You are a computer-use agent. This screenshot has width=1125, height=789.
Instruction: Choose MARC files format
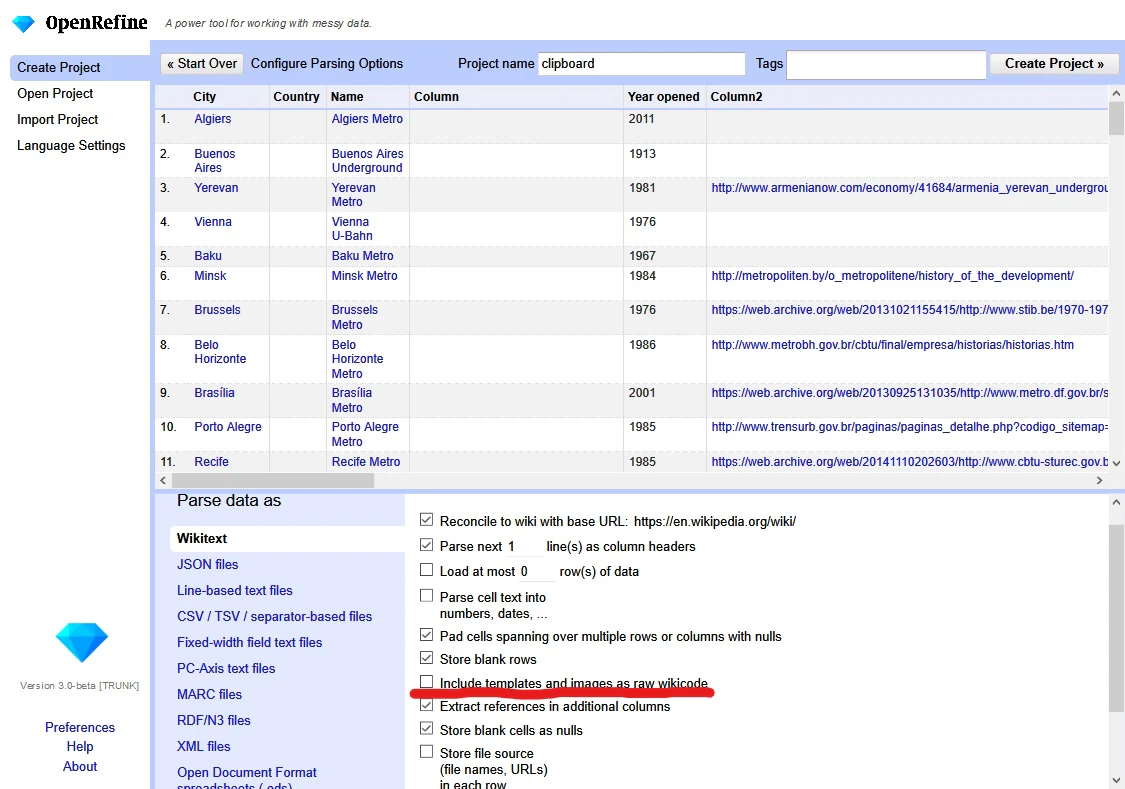click(x=210, y=694)
